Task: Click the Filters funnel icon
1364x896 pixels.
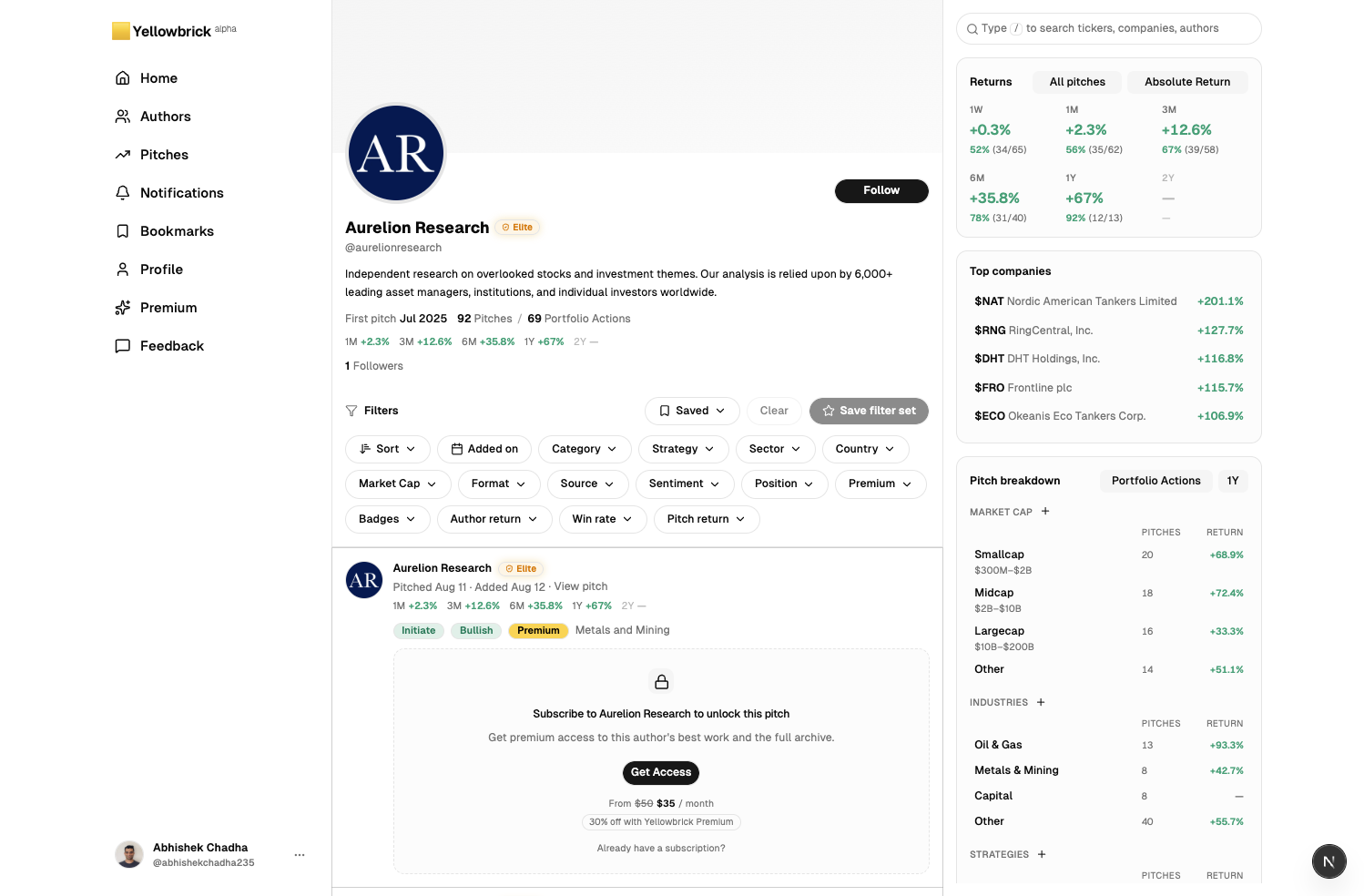Action: [351, 411]
